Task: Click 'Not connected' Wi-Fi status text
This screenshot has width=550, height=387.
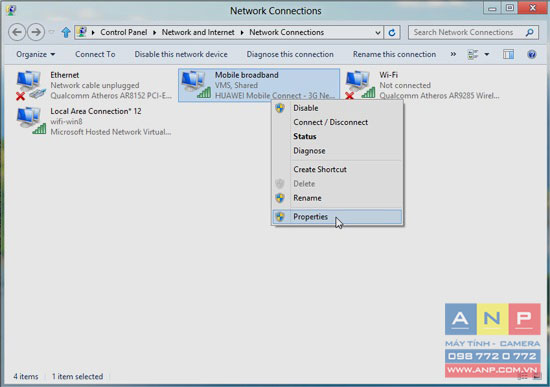Action: (x=405, y=85)
